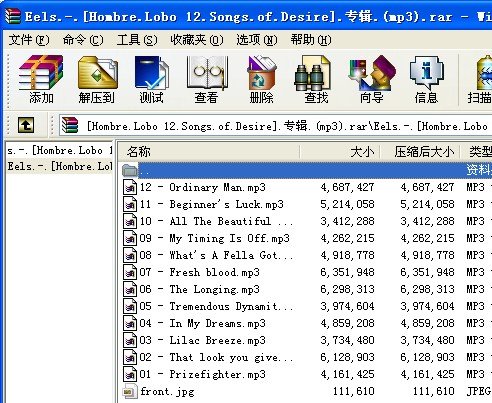Open the 工具(S) menu
The width and height of the screenshot is (492, 403).
click(137, 40)
